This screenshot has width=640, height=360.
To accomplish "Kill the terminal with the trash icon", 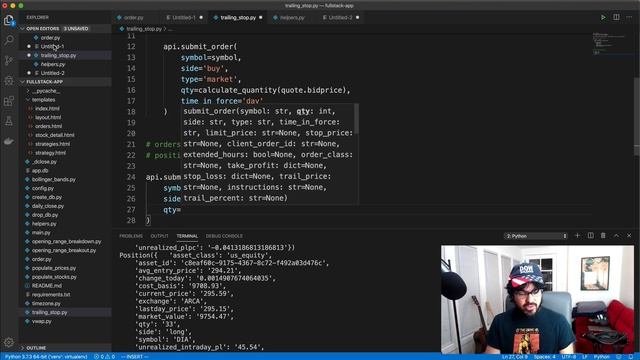I will pos(603,236).
